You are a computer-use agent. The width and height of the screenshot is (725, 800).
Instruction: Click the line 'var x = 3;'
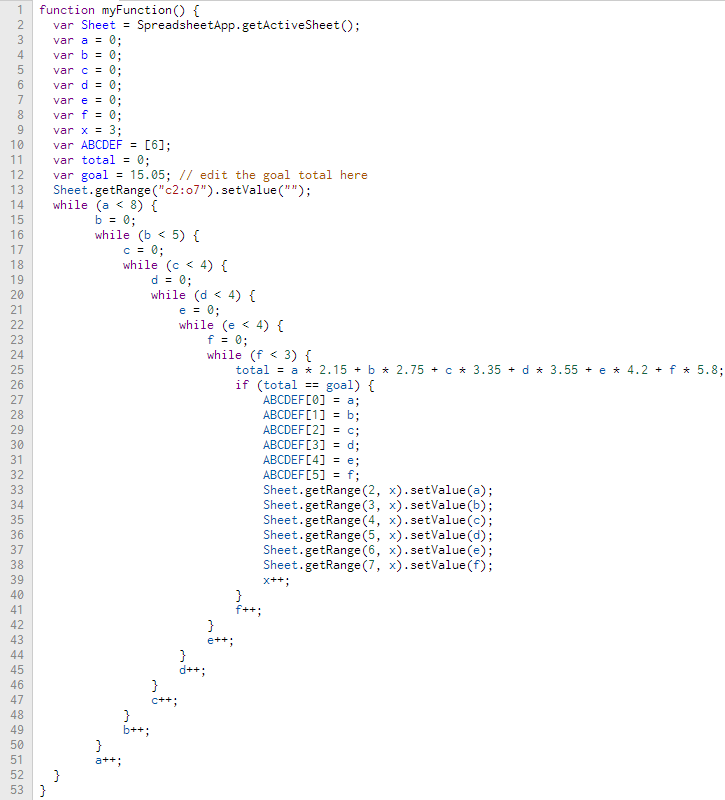87,130
